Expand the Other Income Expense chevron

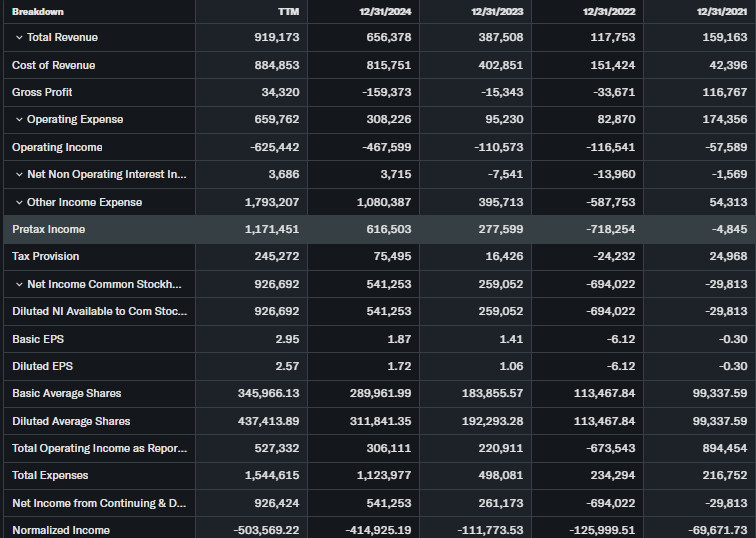point(19,202)
